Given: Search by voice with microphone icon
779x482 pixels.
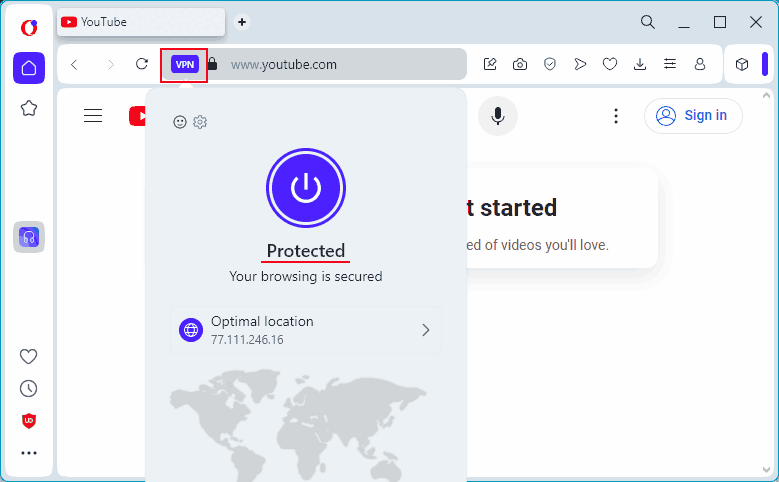Looking at the screenshot, I should coord(498,116).
